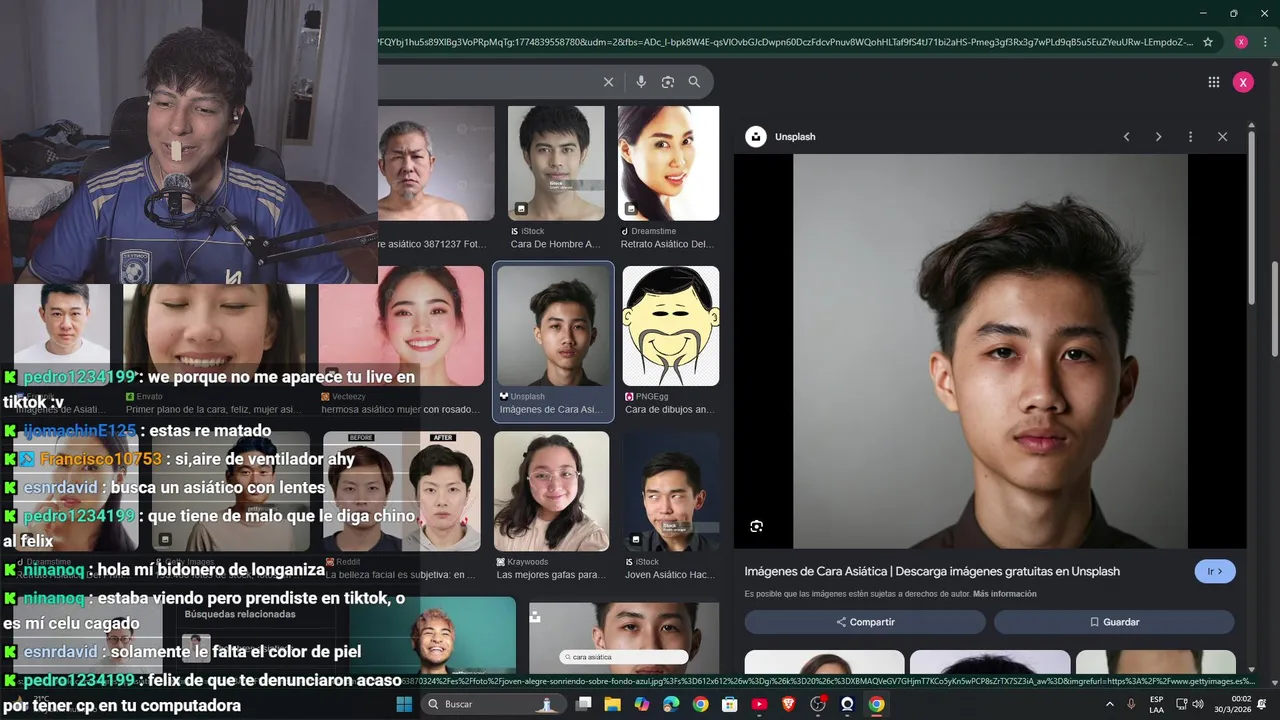The image size is (1280, 720).
Task: Open ESP LAA language switcher
Action: click(1156, 704)
